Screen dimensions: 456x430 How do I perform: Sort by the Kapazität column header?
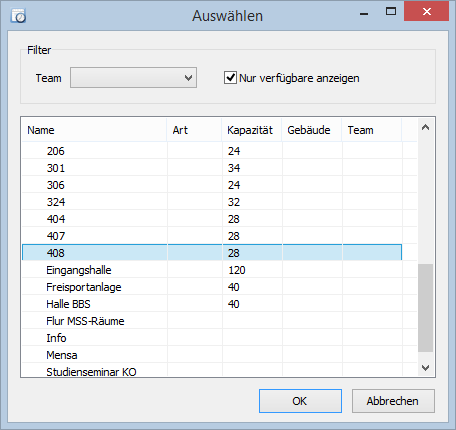pyautogui.click(x=252, y=130)
